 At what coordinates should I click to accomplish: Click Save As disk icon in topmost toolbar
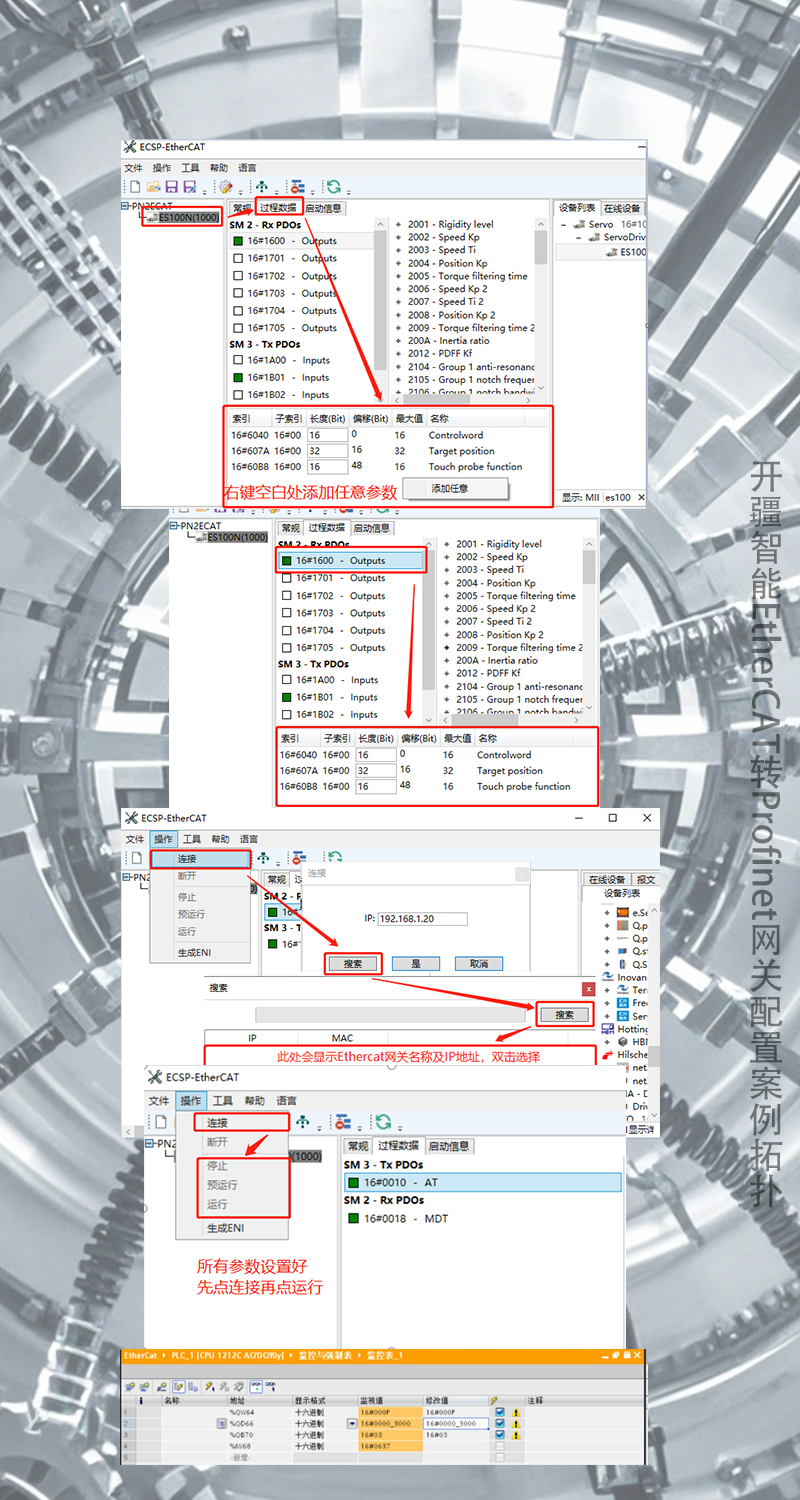(189, 187)
